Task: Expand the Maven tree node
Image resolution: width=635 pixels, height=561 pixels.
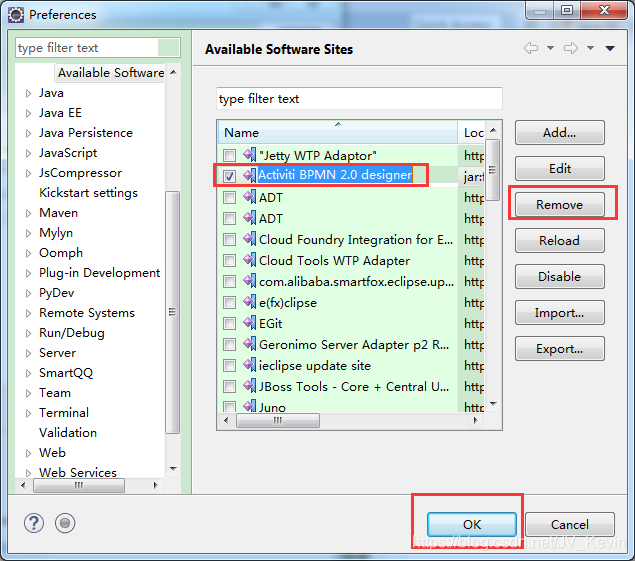Action: point(28,213)
